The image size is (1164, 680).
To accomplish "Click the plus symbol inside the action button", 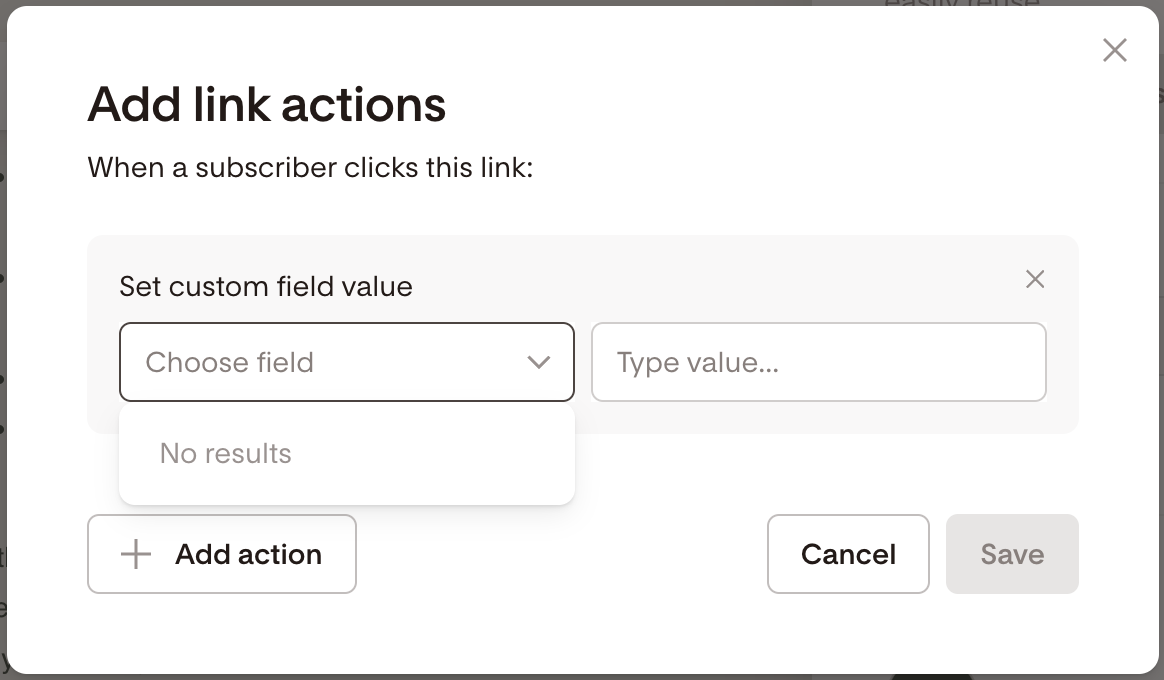I will pyautogui.click(x=134, y=554).
